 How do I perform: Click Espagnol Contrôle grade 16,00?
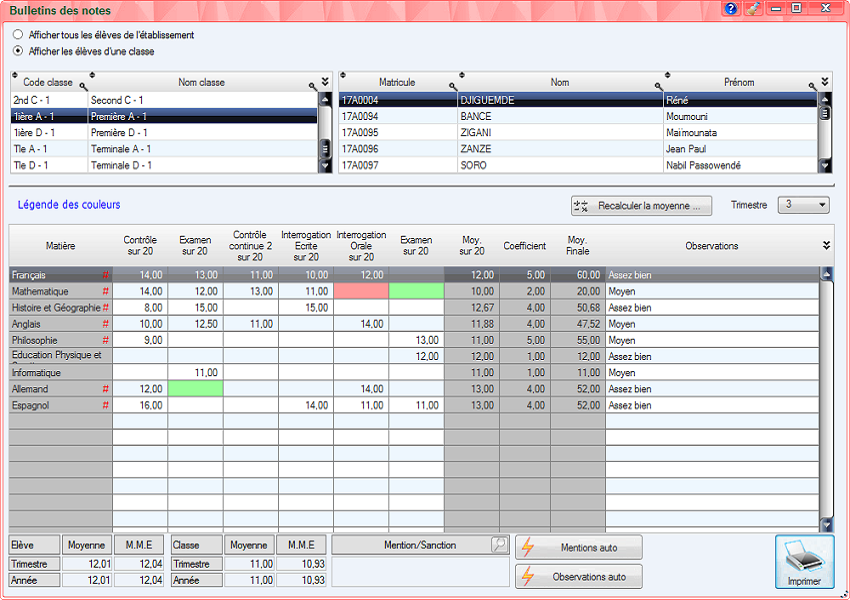(x=140, y=405)
